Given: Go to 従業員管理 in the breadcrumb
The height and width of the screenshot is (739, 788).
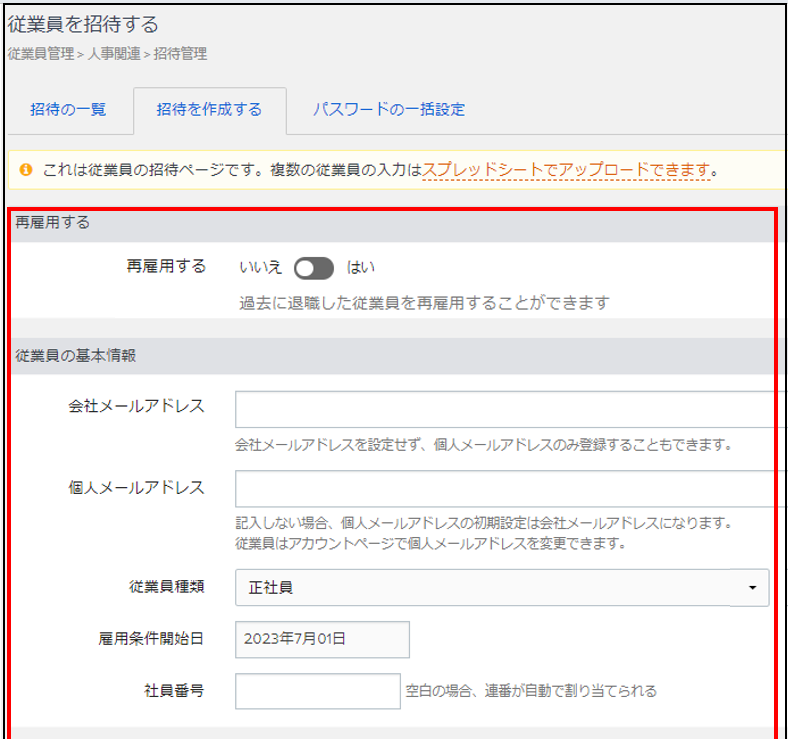Looking at the screenshot, I should tap(40, 54).
